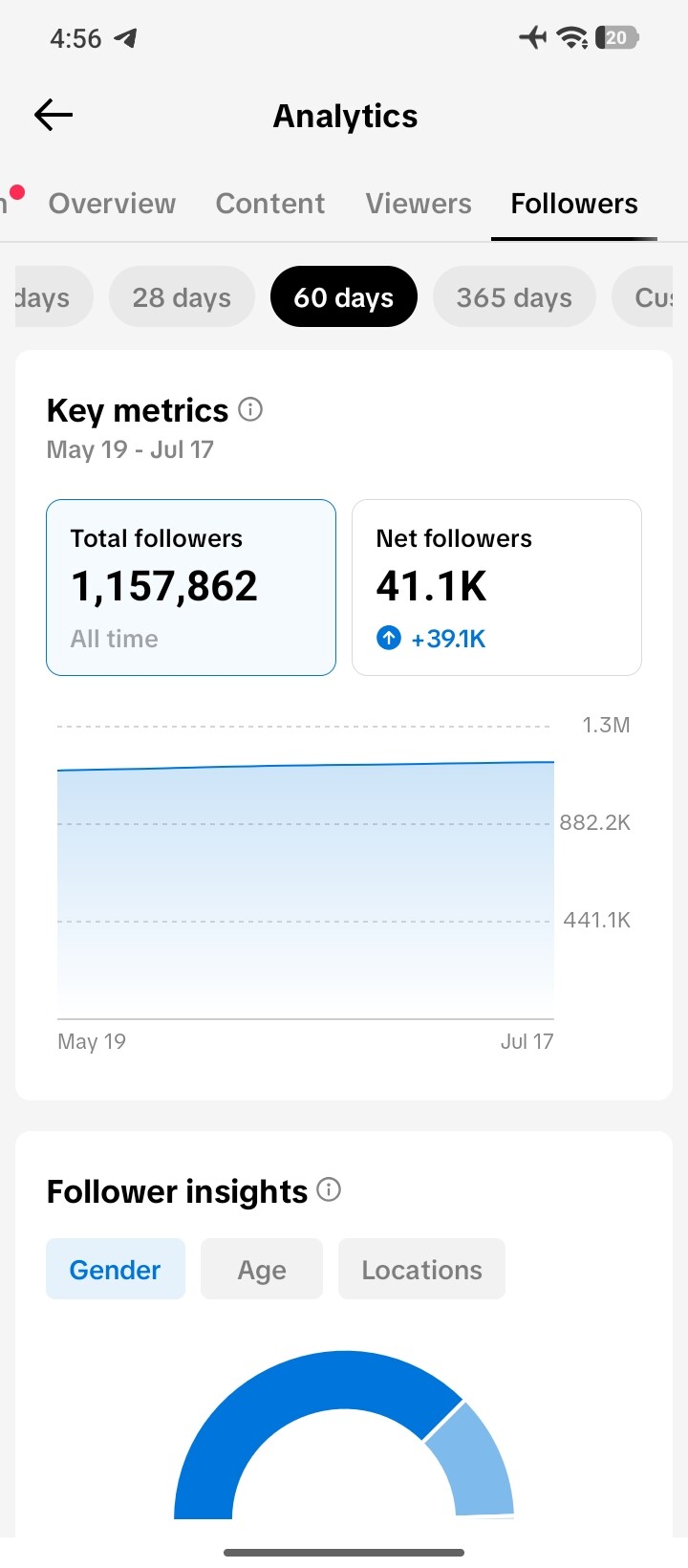Screen dimensions: 688x1568
Task: Select the 60 days range chip
Action: (x=344, y=297)
